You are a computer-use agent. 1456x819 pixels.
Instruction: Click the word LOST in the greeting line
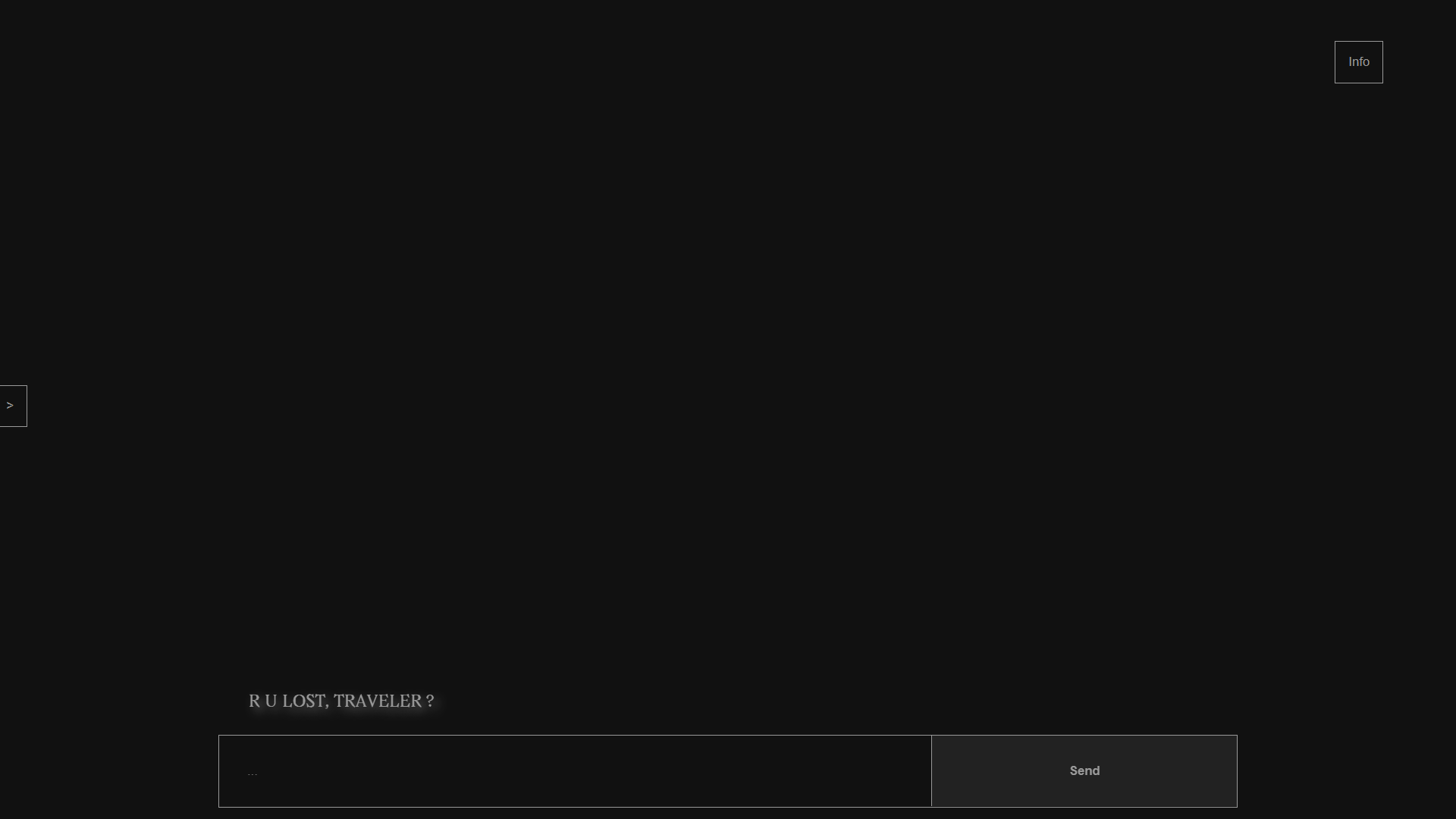point(305,701)
